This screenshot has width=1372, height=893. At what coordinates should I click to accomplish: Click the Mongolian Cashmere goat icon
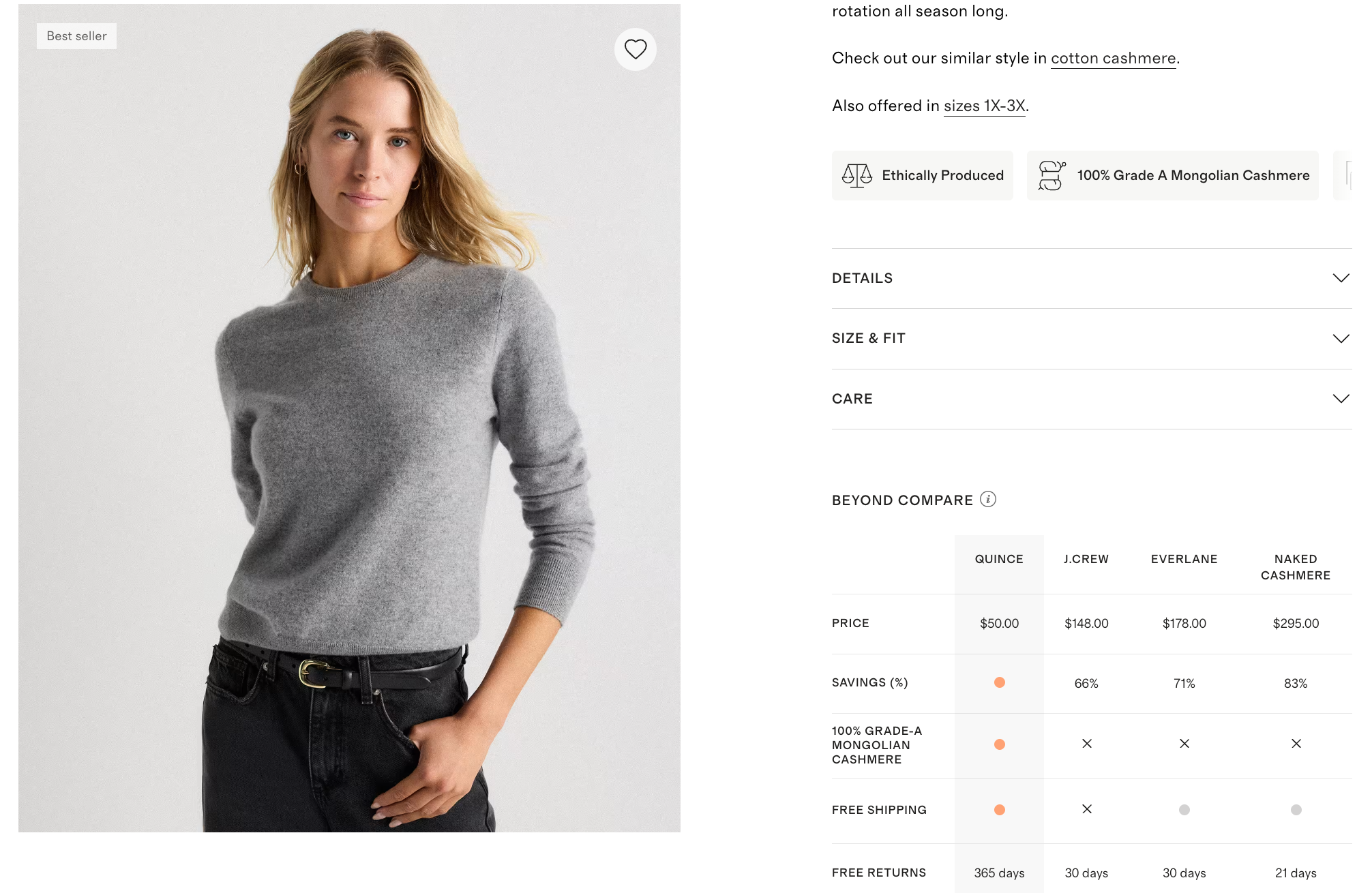pyautogui.click(x=1052, y=175)
